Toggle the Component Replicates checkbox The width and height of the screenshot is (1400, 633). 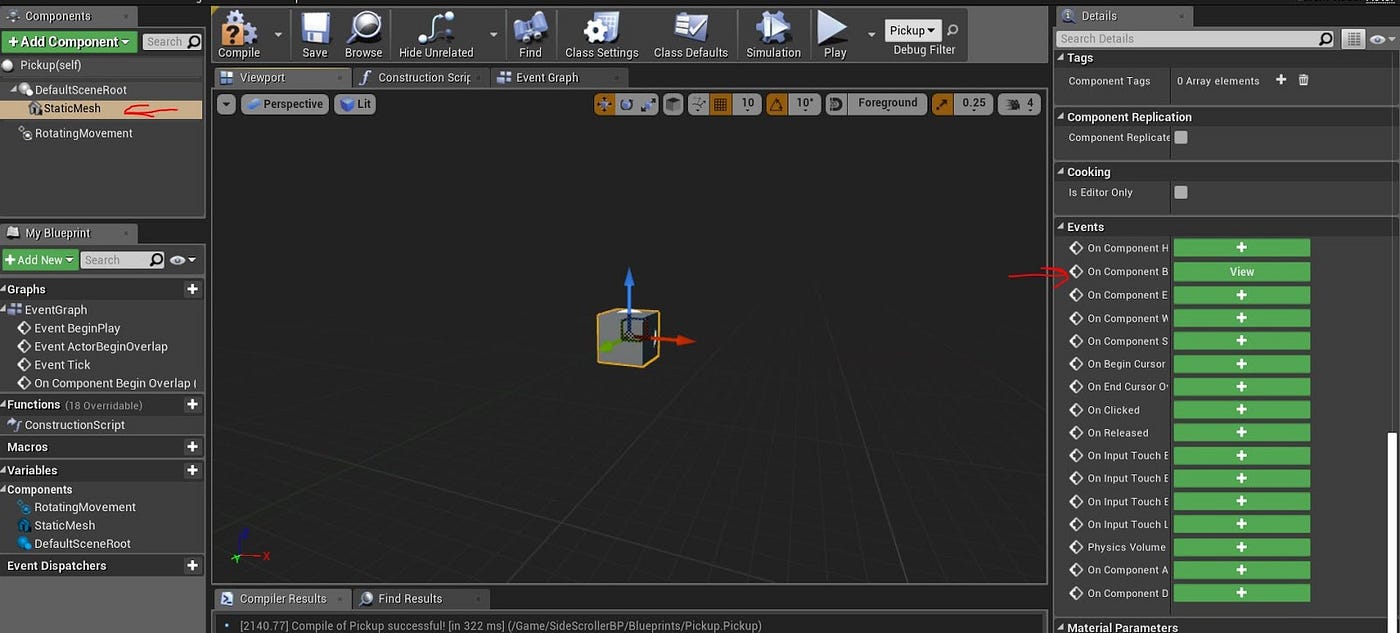pos(1181,137)
